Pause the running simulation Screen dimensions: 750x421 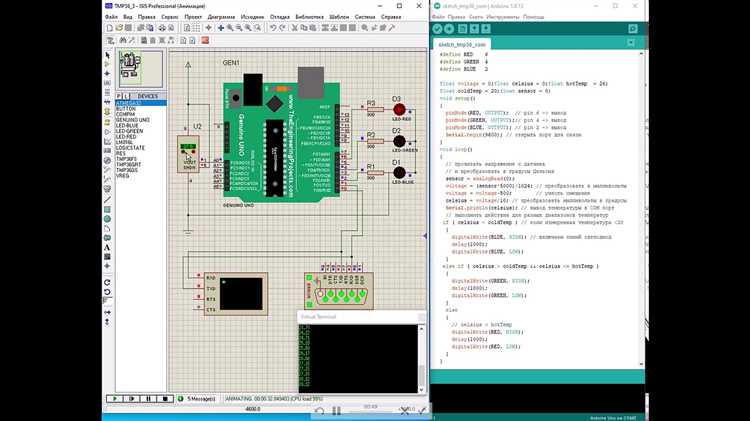click(148, 399)
